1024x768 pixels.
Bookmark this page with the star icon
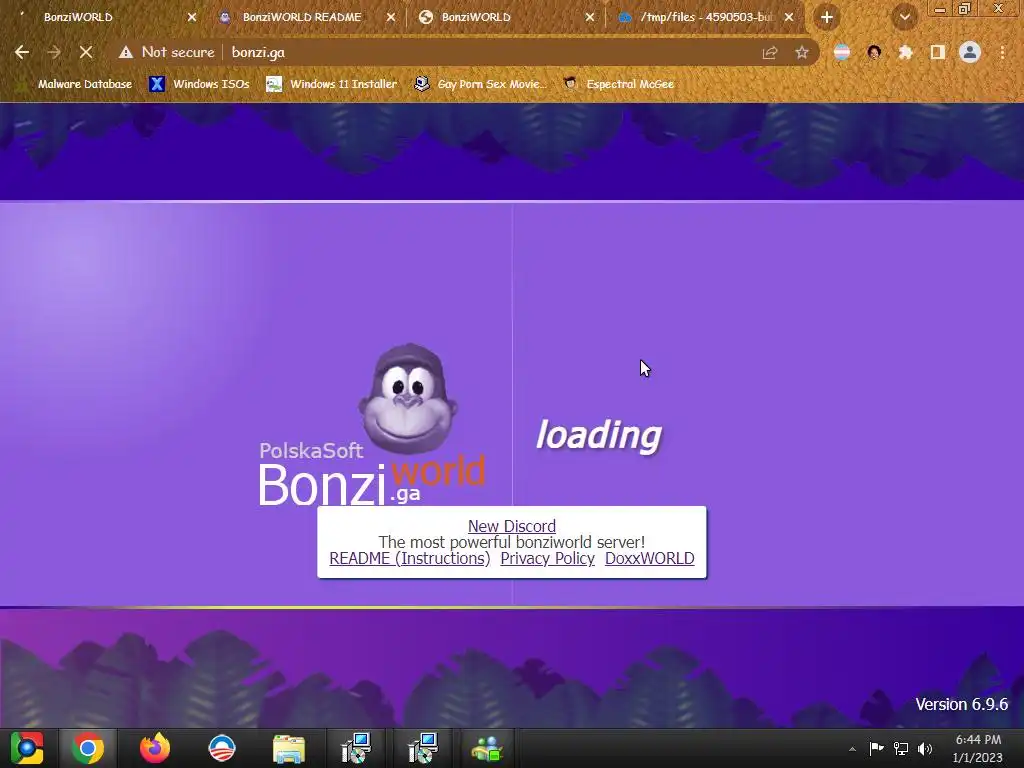tap(802, 52)
